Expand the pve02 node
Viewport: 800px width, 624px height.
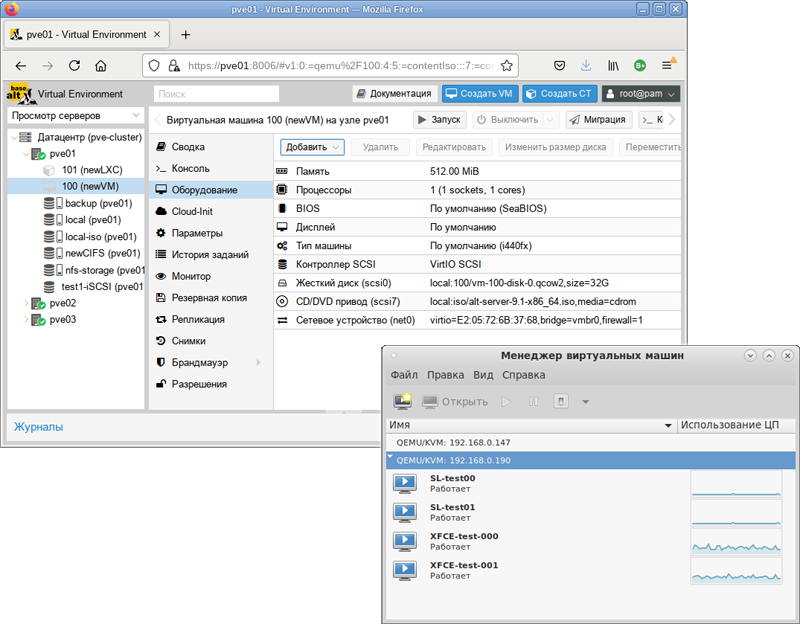tap(26, 303)
